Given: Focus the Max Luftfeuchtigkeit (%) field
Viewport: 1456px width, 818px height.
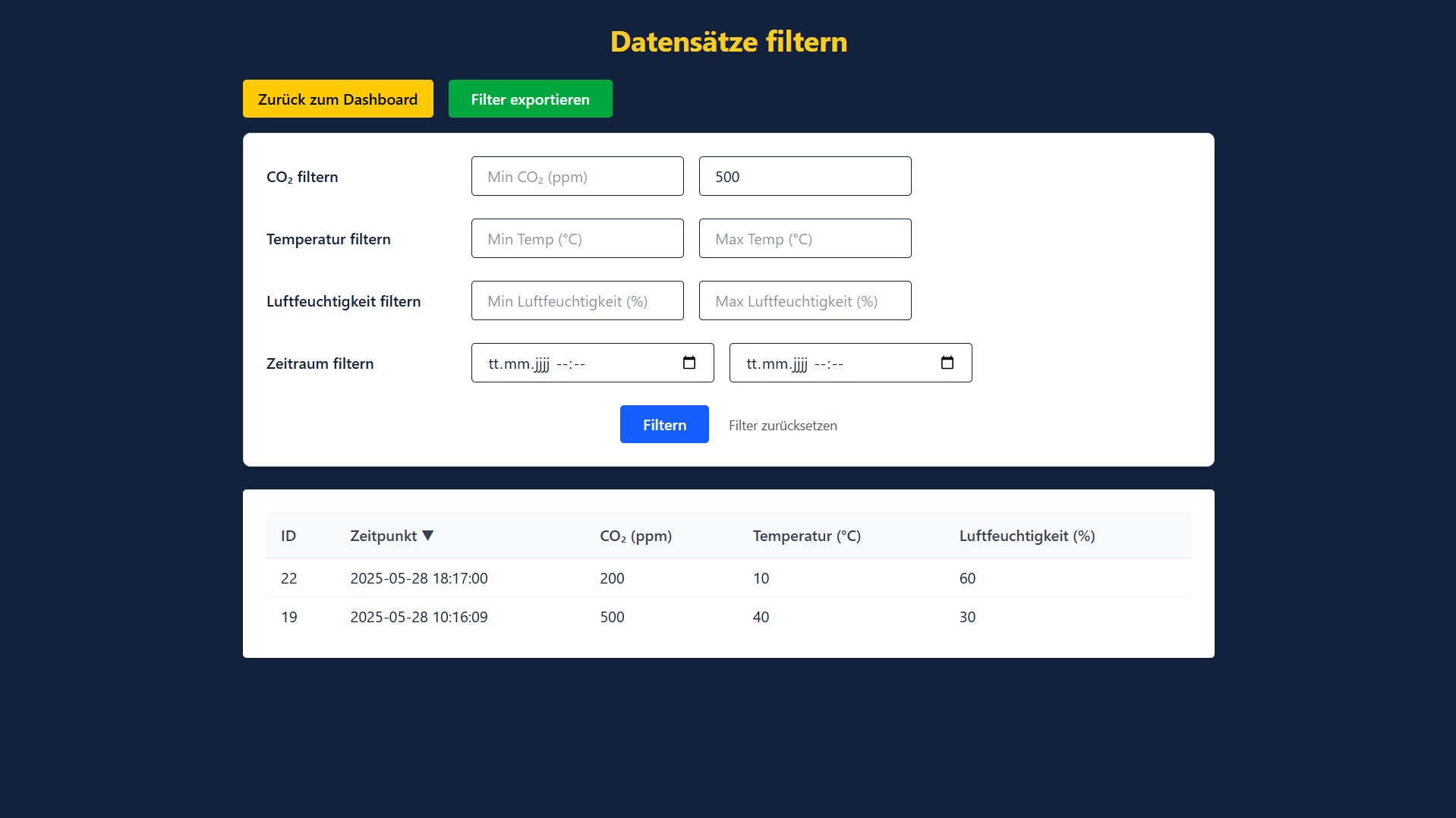Looking at the screenshot, I should click(x=805, y=300).
